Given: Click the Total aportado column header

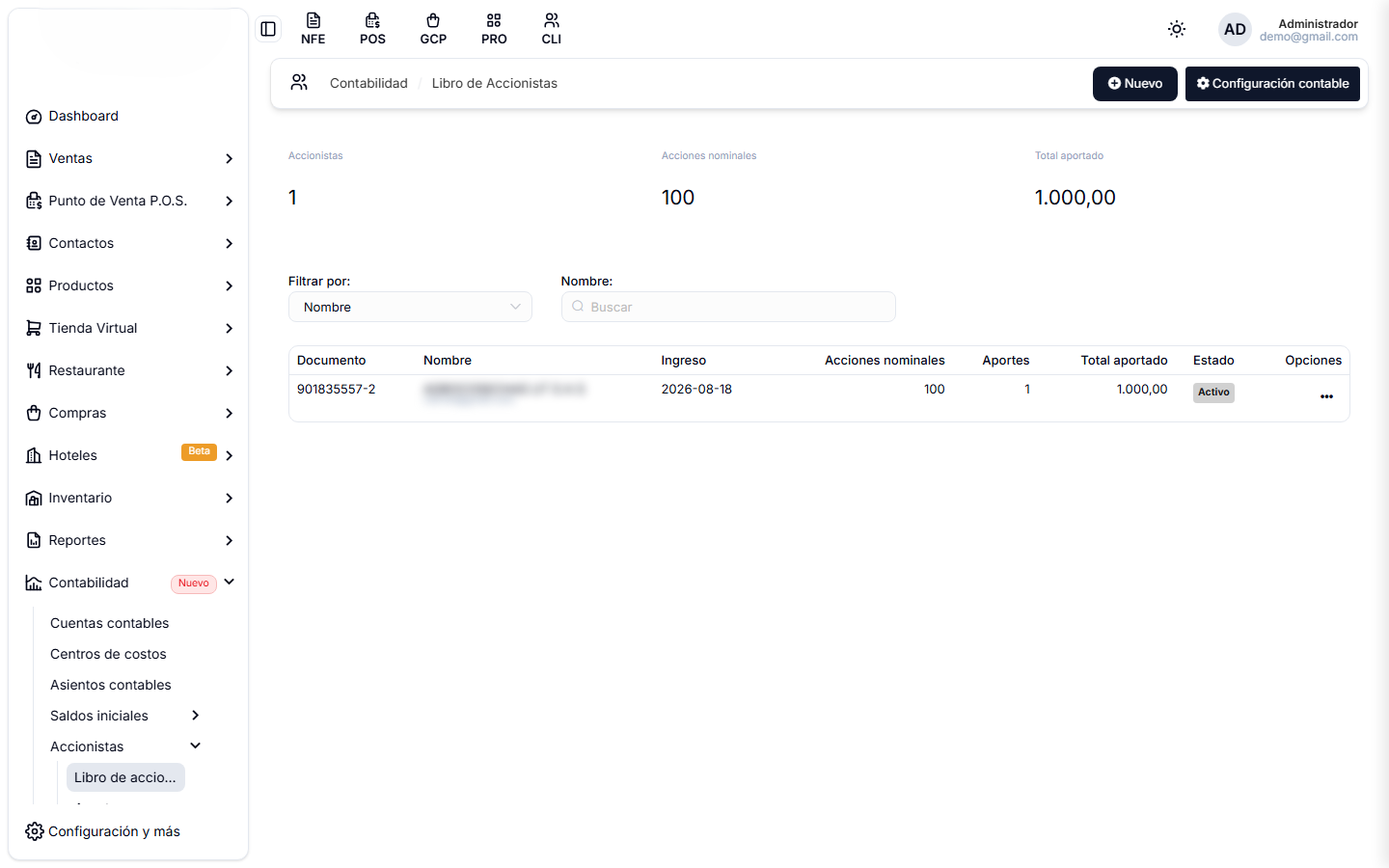Looking at the screenshot, I should click(1124, 361).
